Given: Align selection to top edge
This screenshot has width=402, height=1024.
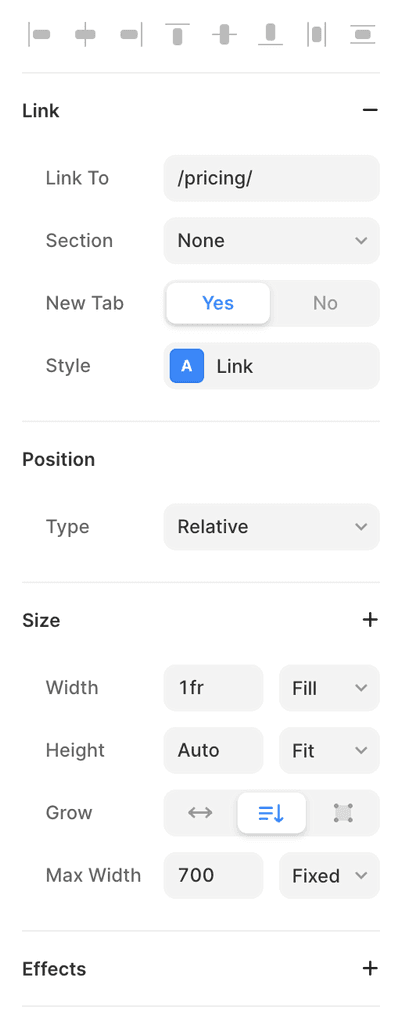Looking at the screenshot, I should 178,35.
